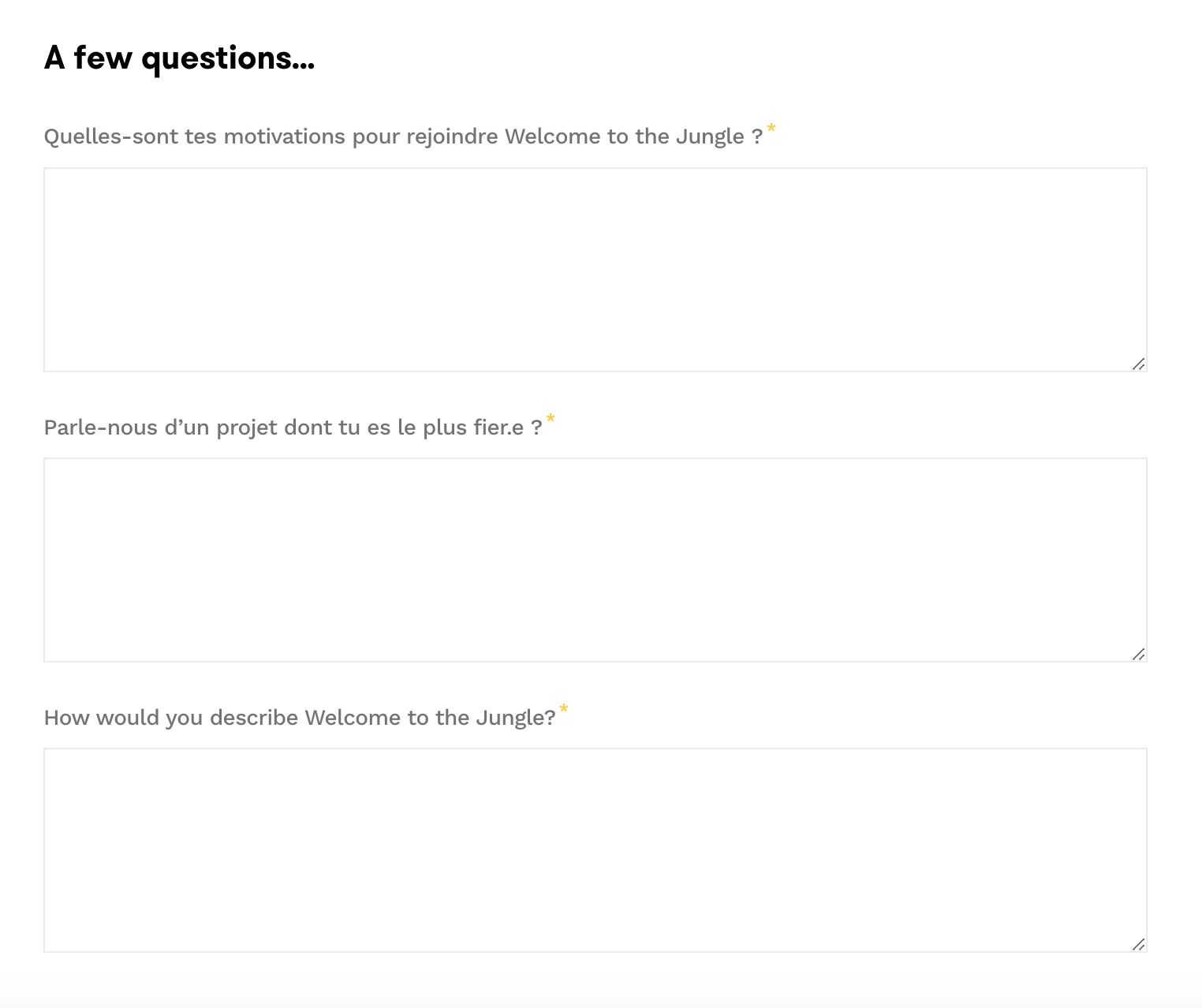This screenshot has height=1008, width=1202.
Task: Click required asterisk after describe question
Action: pos(563,710)
